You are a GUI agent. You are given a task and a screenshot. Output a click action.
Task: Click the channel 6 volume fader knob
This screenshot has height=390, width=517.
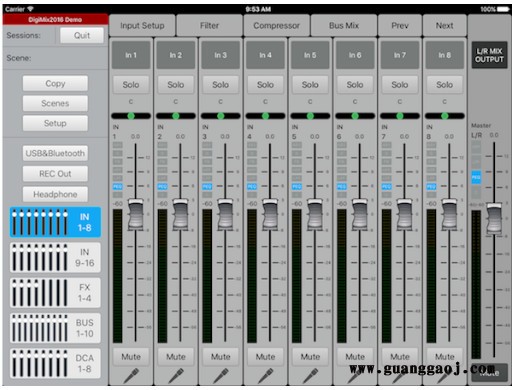[x=360, y=215]
